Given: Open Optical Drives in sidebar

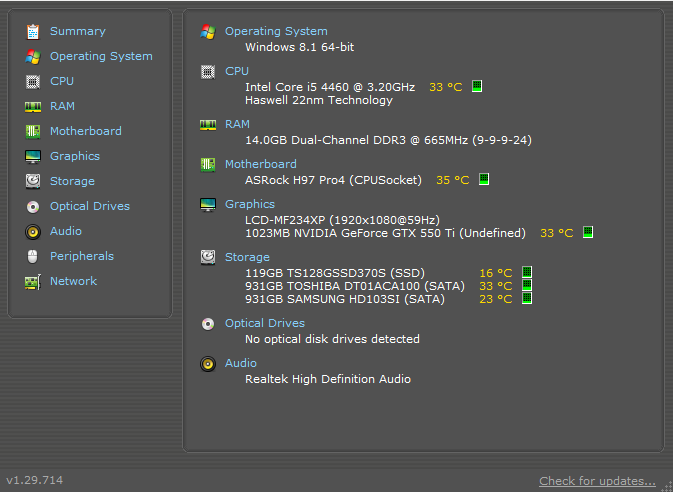Looking at the screenshot, I should coord(90,206).
